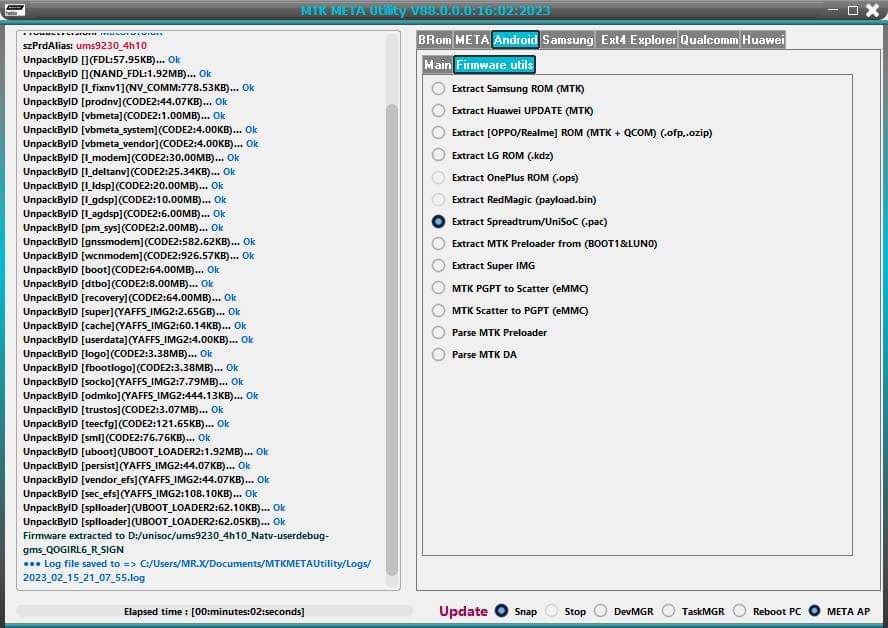Select Extract RedMagic (payload.bin)
Image resolution: width=888 pixels, height=628 pixels.
coord(438,199)
